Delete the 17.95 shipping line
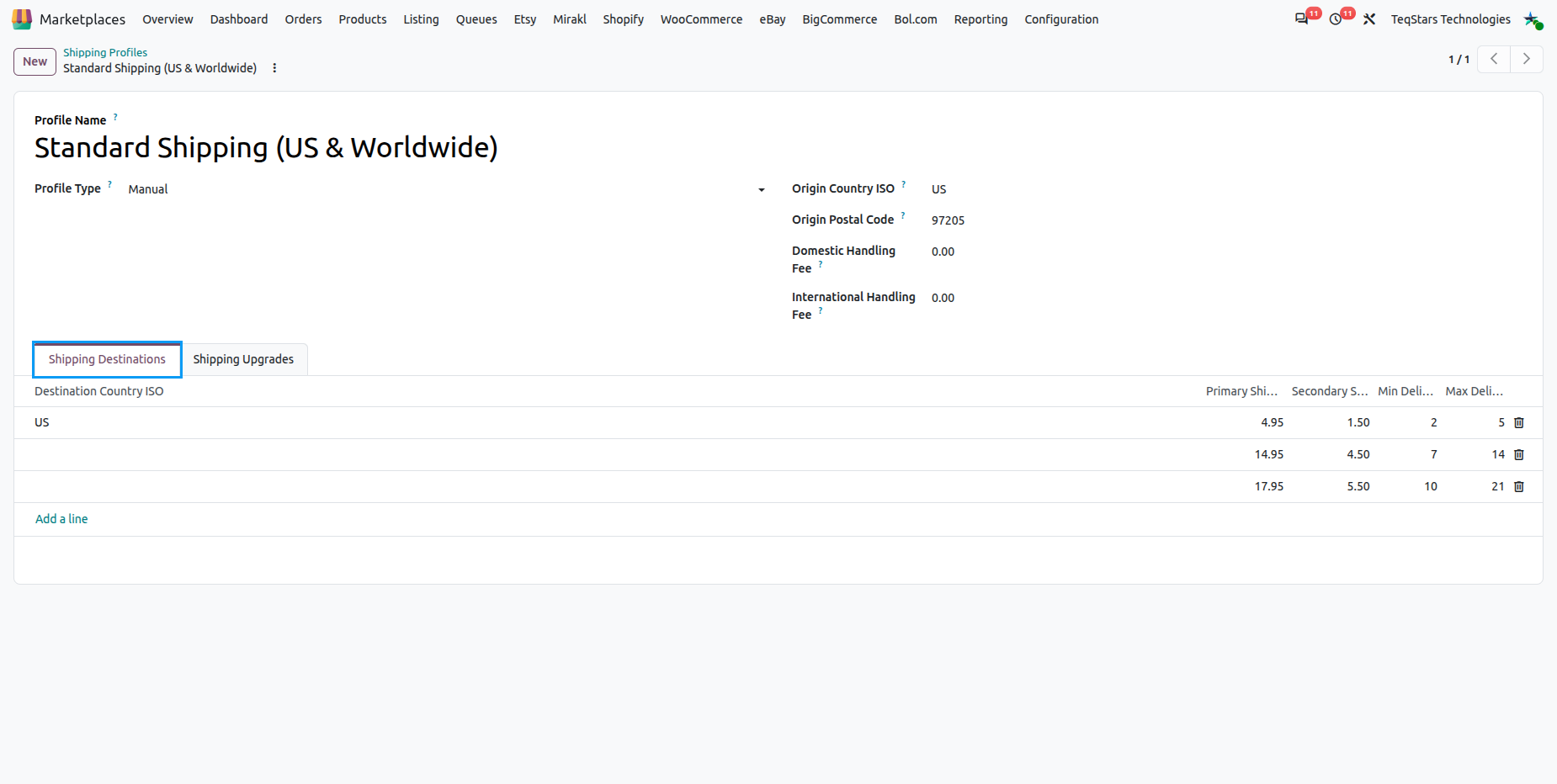 [x=1519, y=486]
